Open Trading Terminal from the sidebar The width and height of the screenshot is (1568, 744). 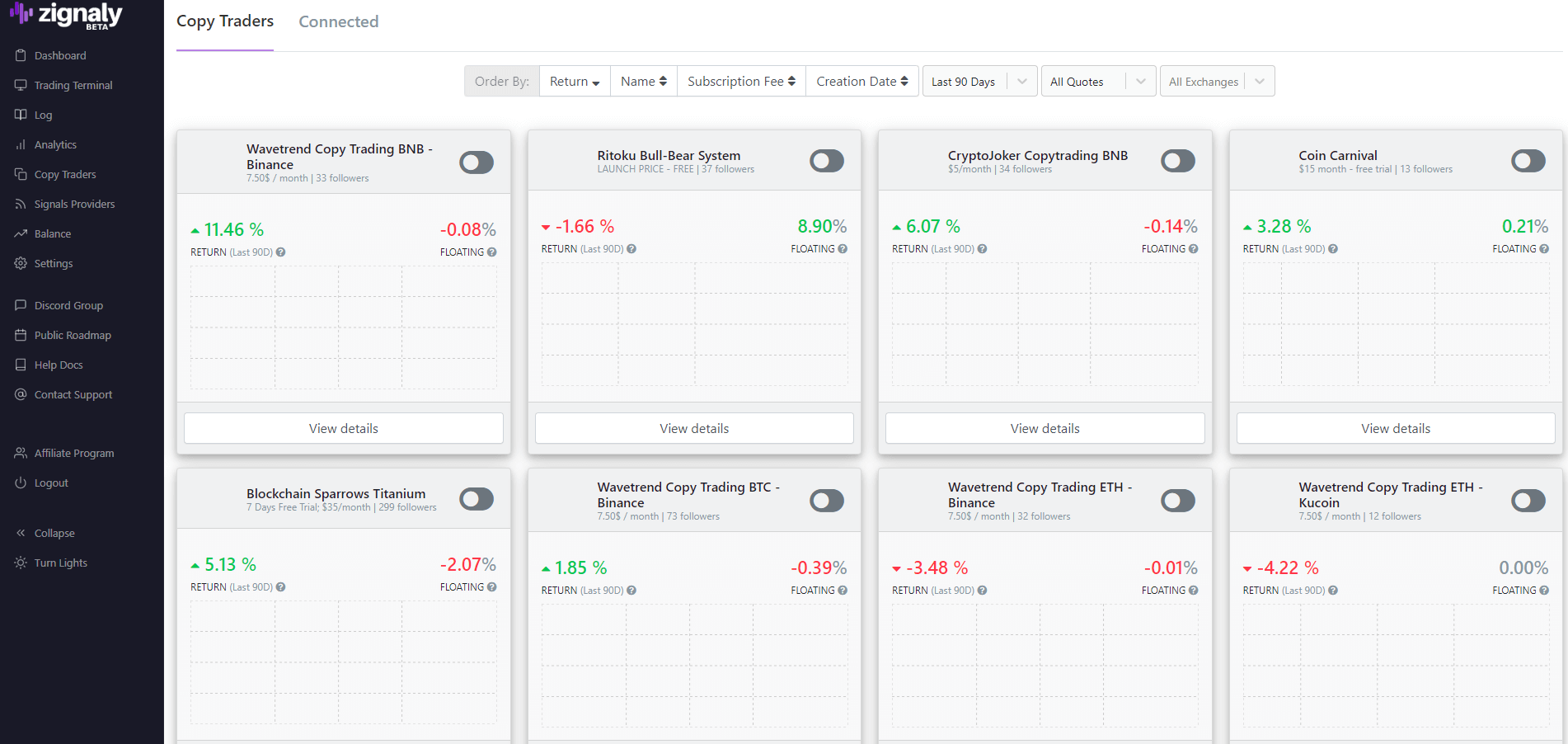click(x=73, y=85)
